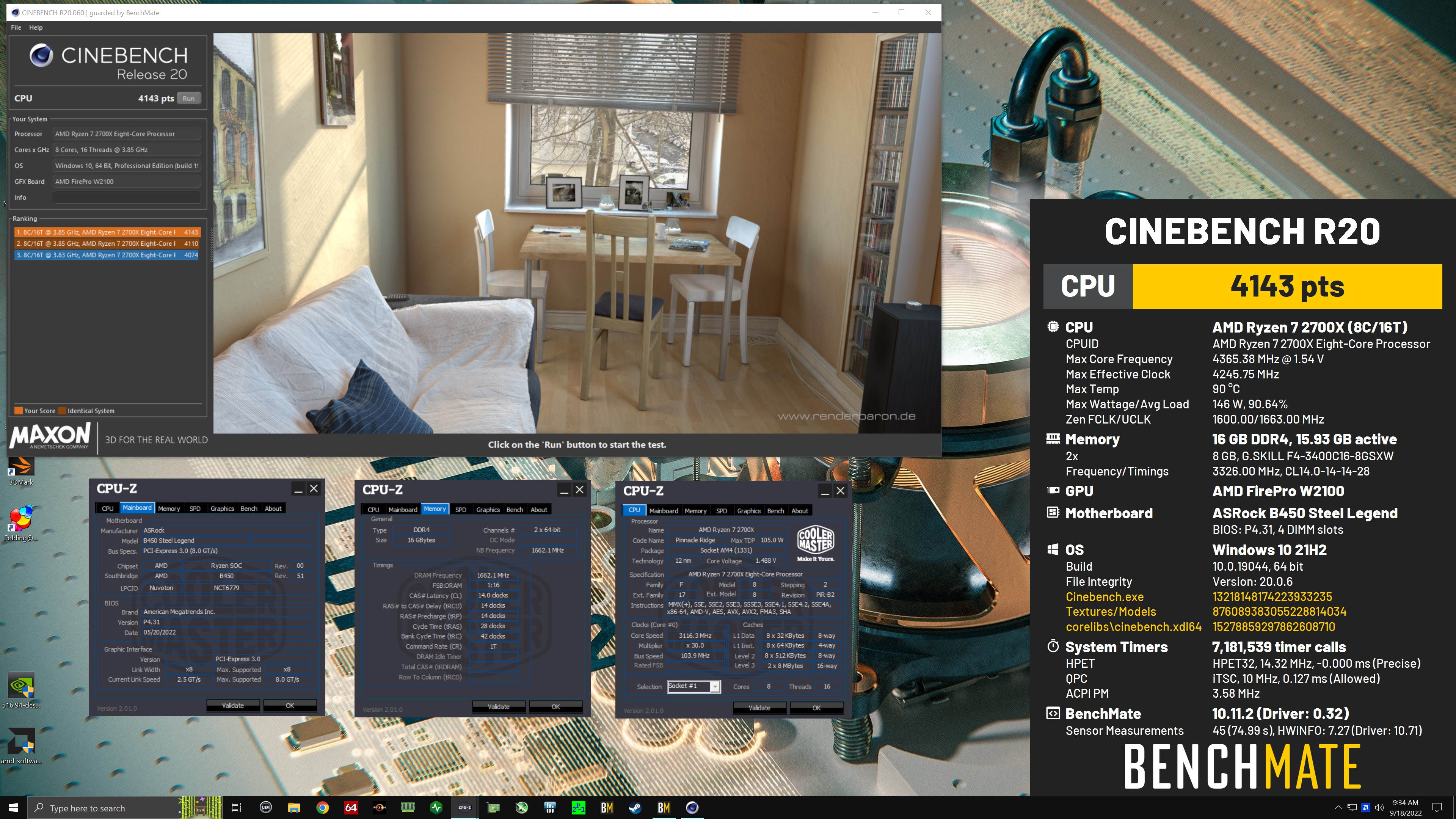Click the 4143 pts yellow BenchMate score
The width and height of the screenshot is (1456, 819).
pos(1287,287)
